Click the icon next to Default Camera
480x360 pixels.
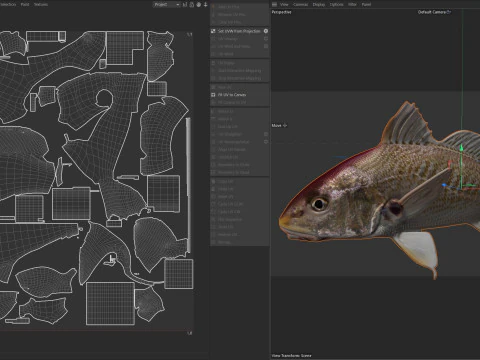click(449, 12)
